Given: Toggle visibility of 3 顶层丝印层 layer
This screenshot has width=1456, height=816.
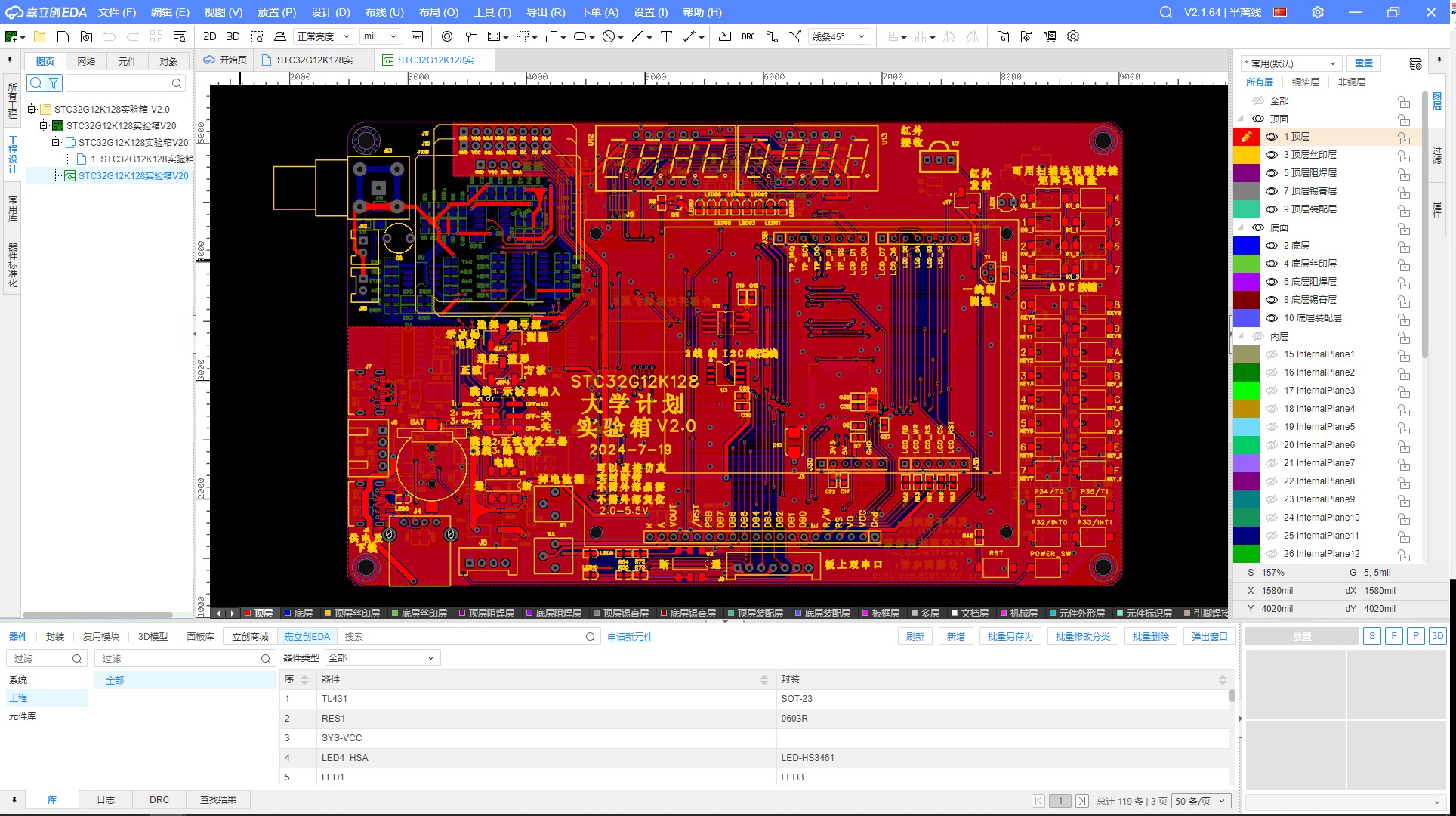Looking at the screenshot, I should coord(1272,155).
